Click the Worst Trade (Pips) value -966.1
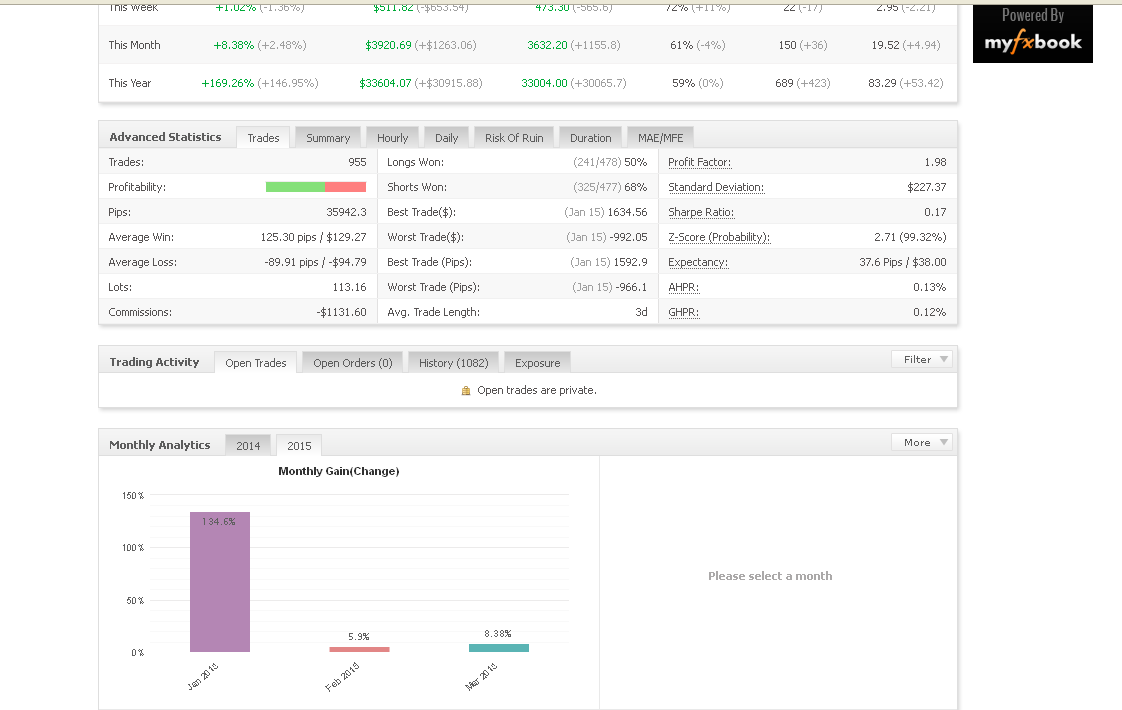The height and width of the screenshot is (710, 1122). coord(631,288)
